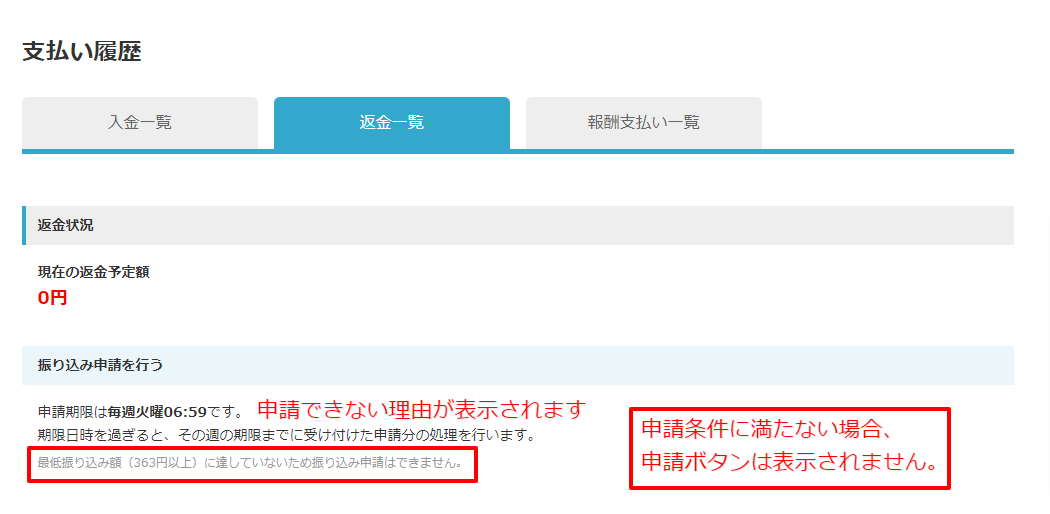Click the blue divider line under the tabs
This screenshot has width=1050, height=514.
pos(518,151)
